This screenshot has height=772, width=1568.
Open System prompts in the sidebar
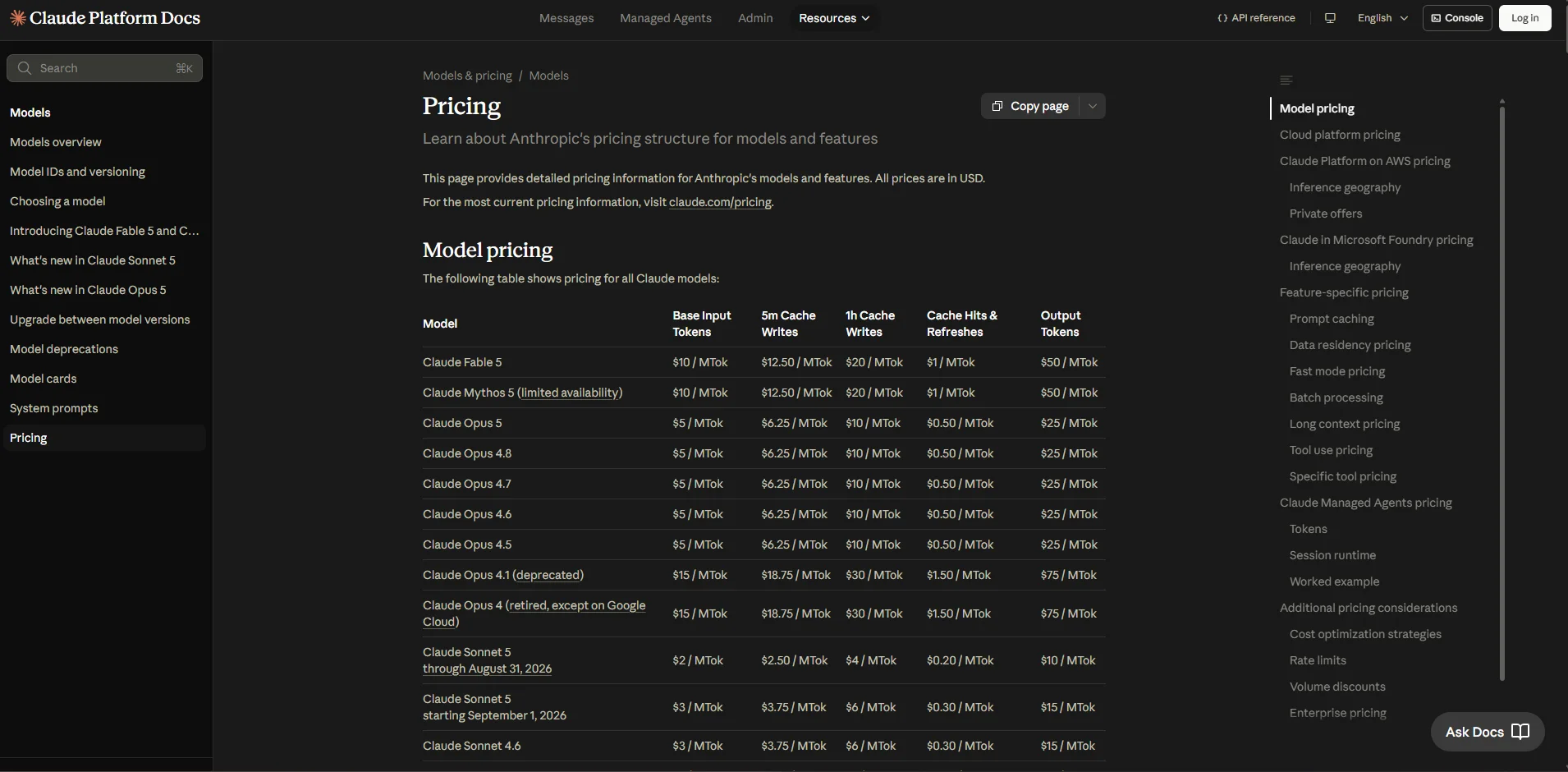pos(53,408)
